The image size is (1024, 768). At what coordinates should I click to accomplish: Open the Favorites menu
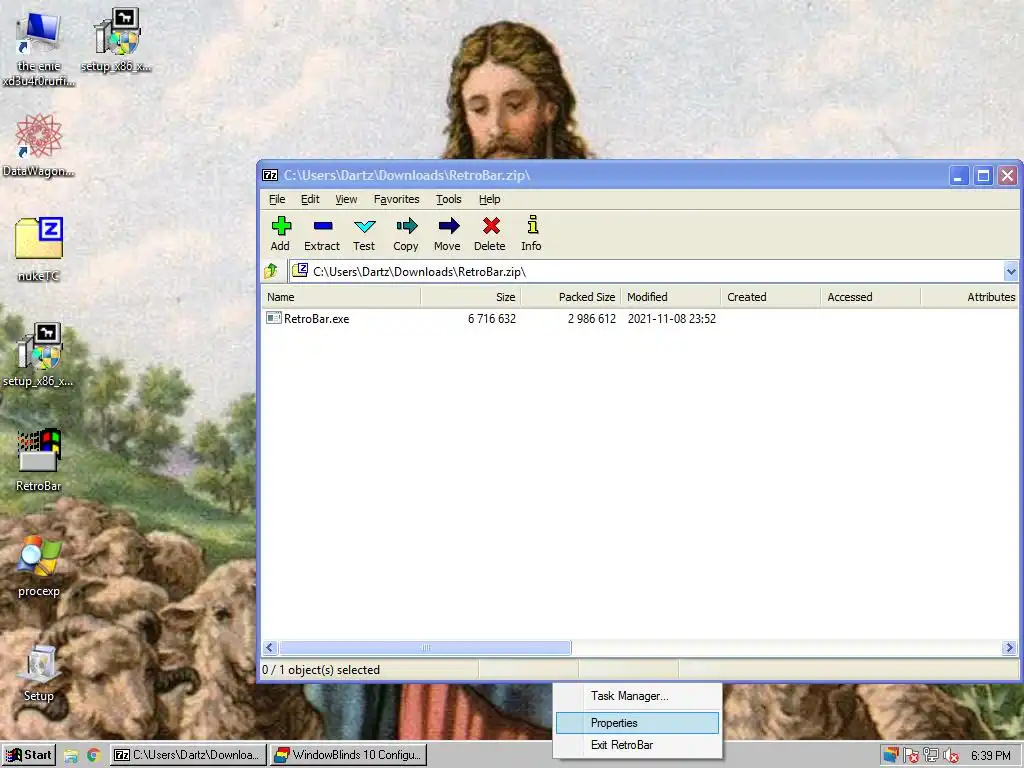tap(396, 199)
